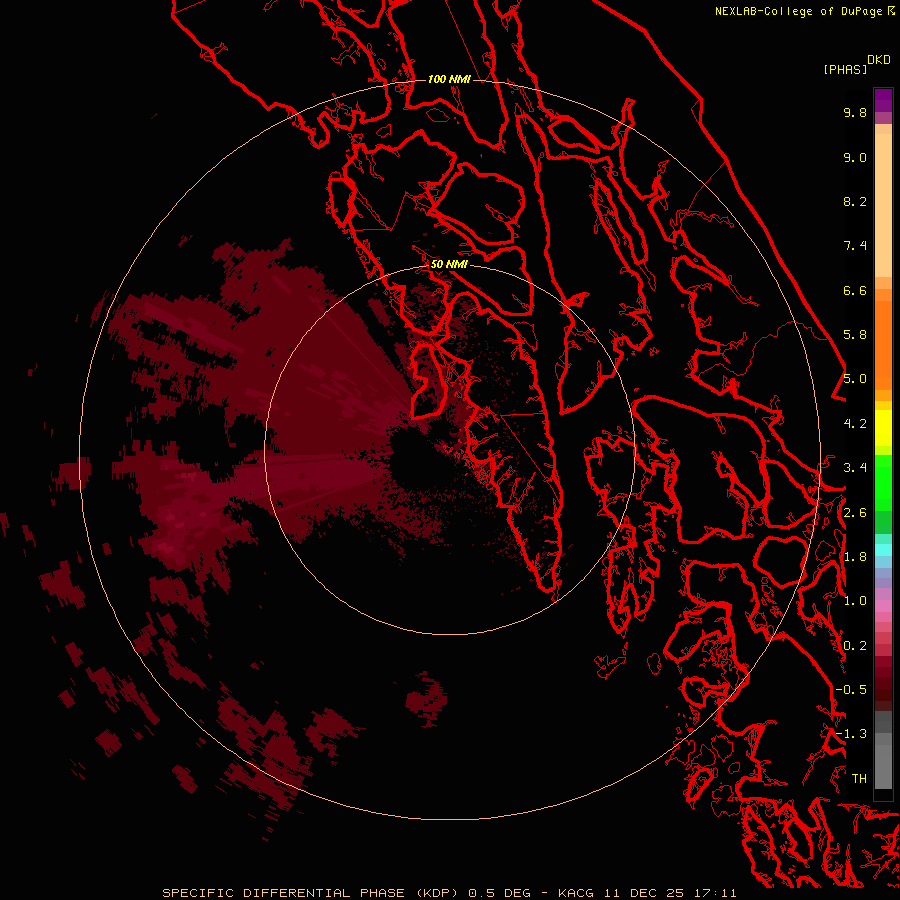Click the Specific Differential Phase (KDP) product caption
This screenshot has height=900, width=900.
[x=311, y=893]
